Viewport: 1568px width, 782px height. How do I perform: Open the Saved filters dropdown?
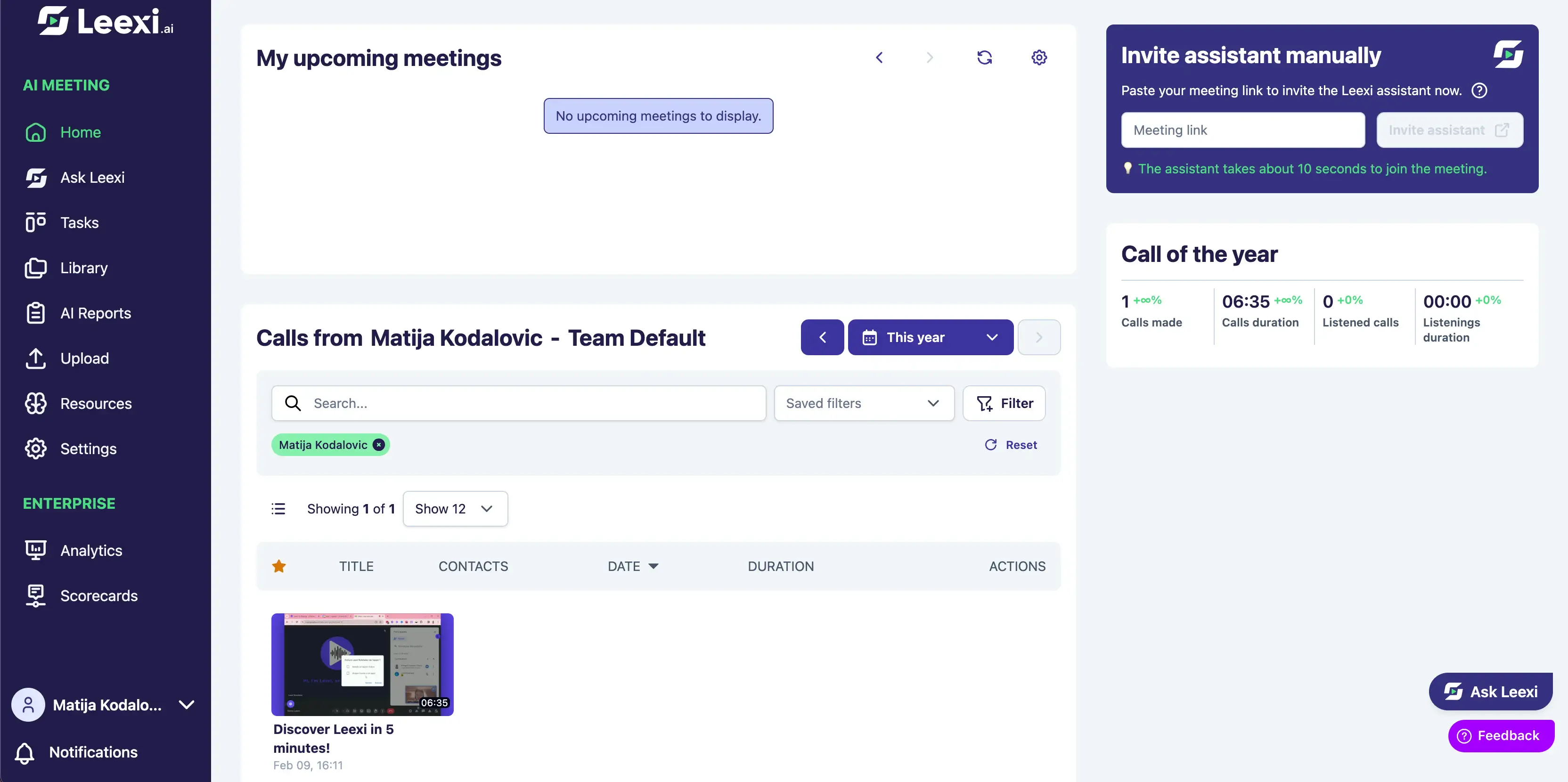[863, 403]
